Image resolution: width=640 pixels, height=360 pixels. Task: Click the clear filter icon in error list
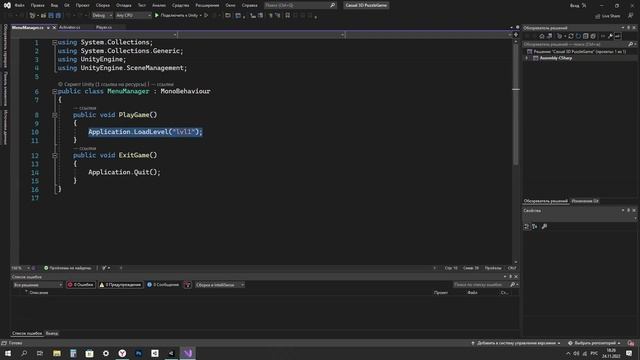187,285
